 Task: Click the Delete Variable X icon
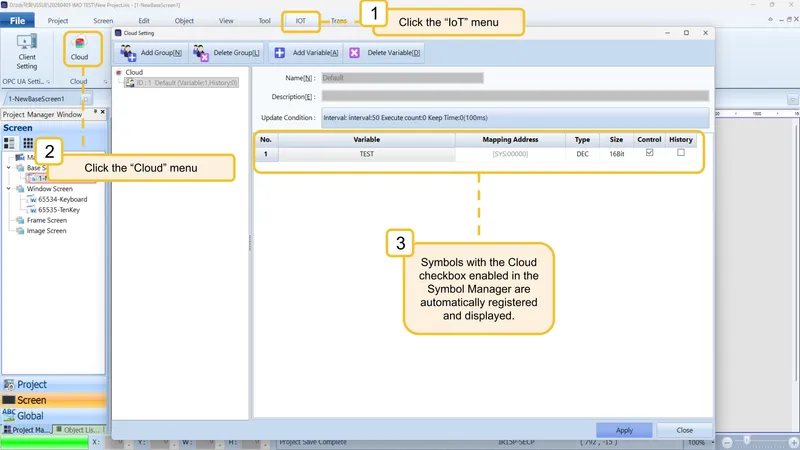click(354, 53)
